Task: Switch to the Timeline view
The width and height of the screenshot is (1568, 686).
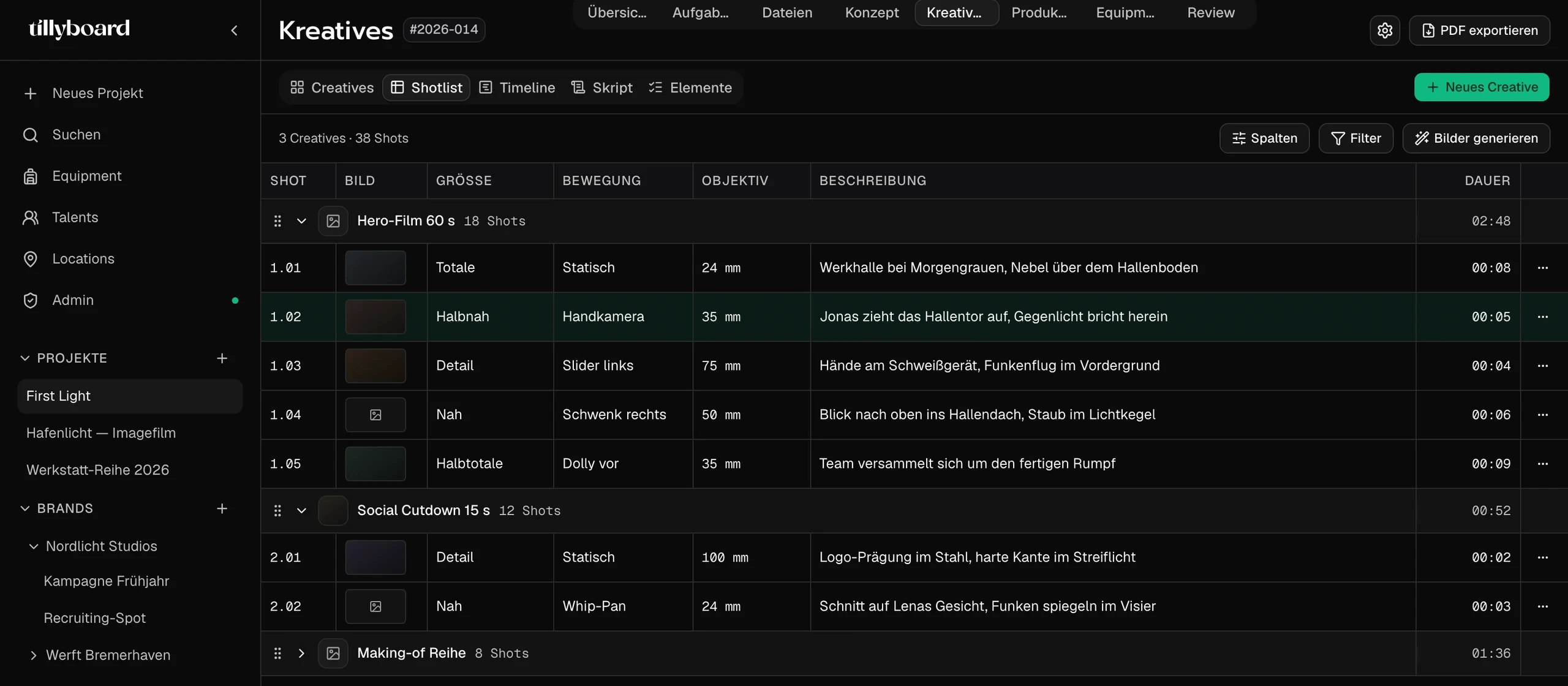Action: pos(517,88)
